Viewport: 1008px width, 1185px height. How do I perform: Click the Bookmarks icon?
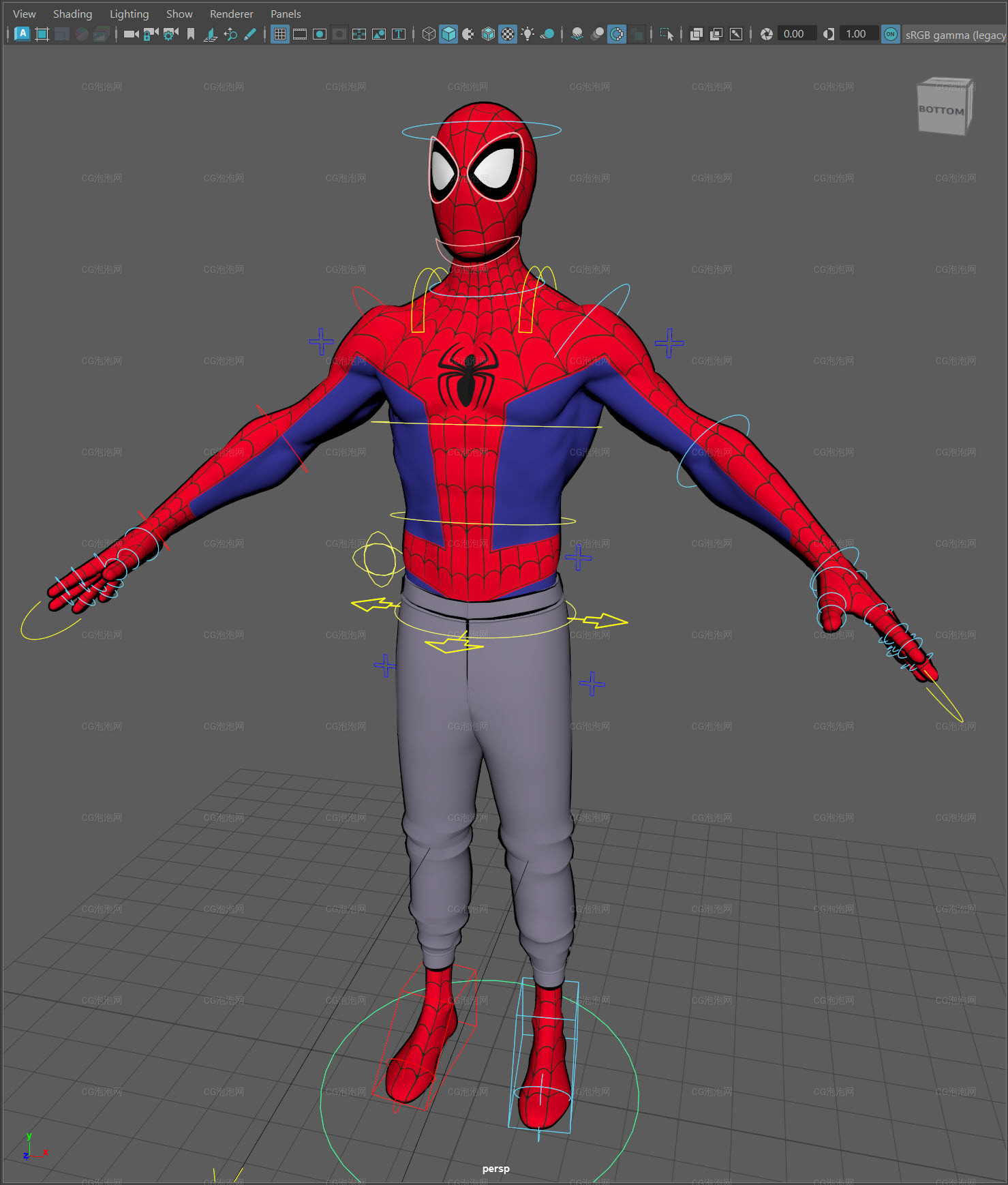191,34
